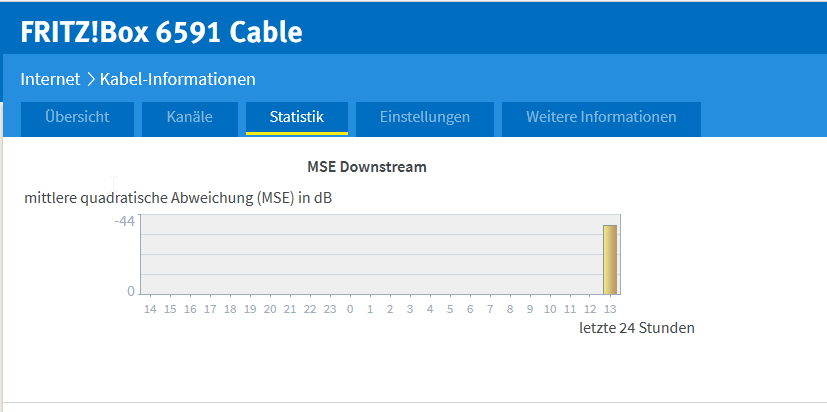Click the Internet breadcrumb link
Screen dimensions: 827x412
(50, 79)
